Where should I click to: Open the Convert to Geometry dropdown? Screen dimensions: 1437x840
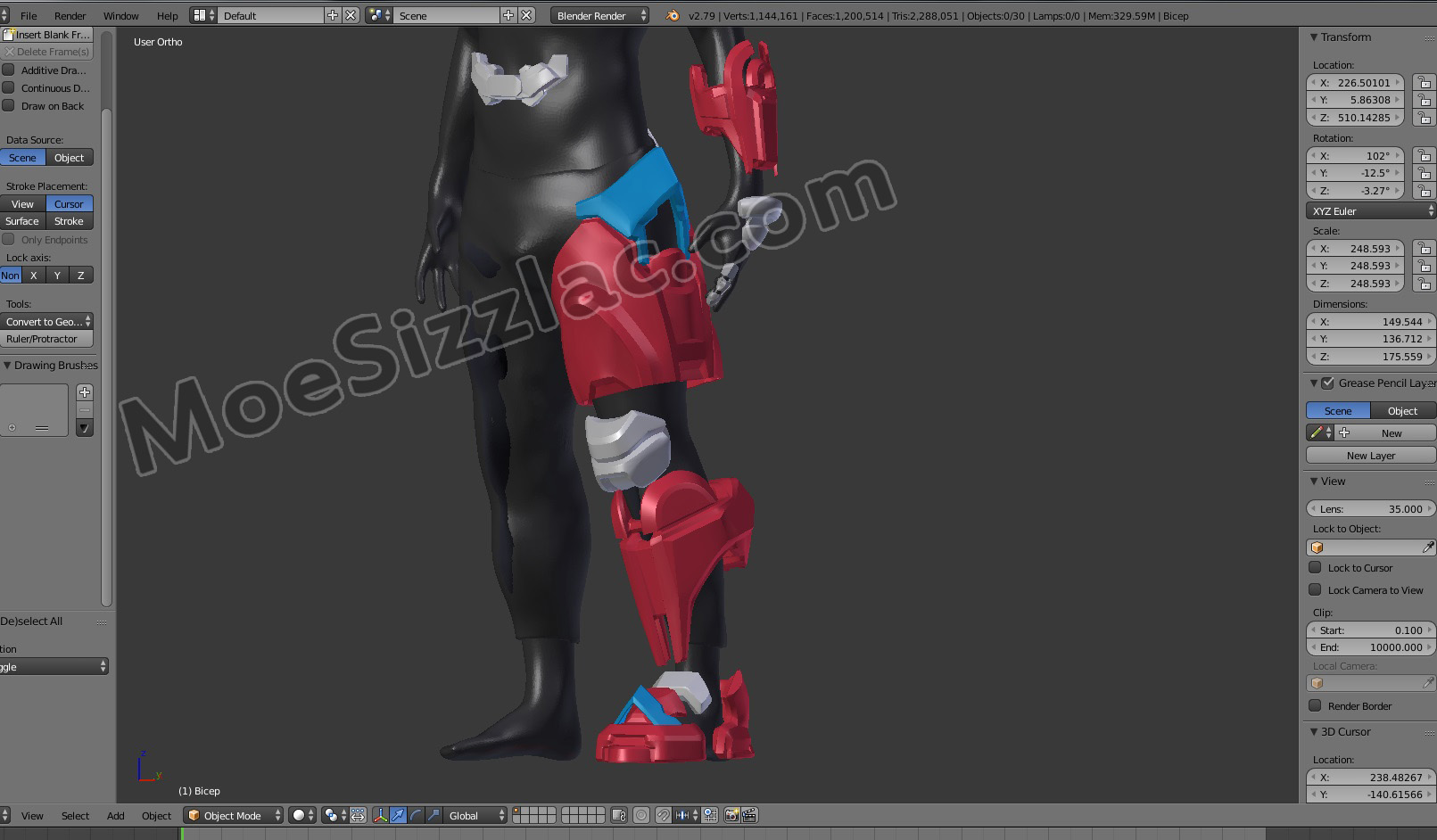(x=46, y=322)
